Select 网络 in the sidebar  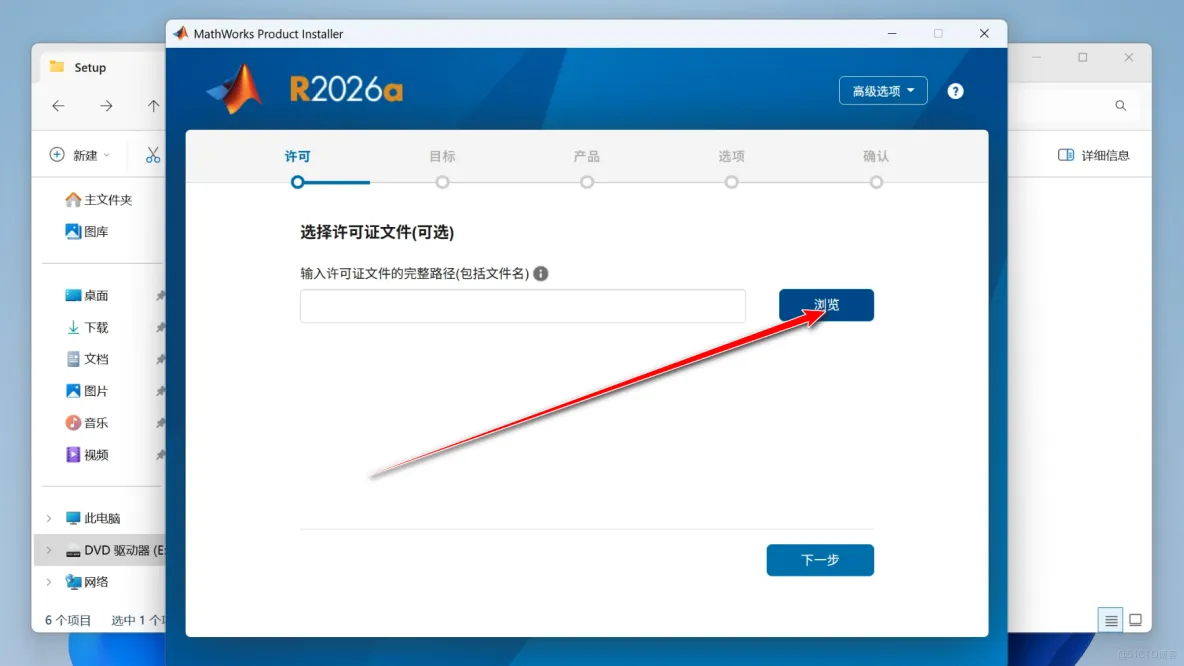click(x=87, y=581)
